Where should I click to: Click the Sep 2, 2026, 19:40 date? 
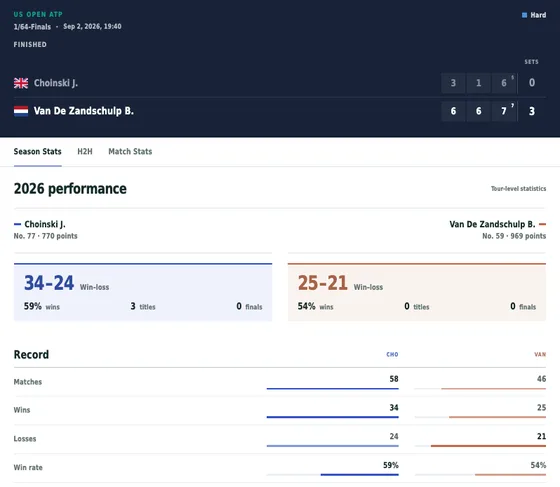[92, 26]
